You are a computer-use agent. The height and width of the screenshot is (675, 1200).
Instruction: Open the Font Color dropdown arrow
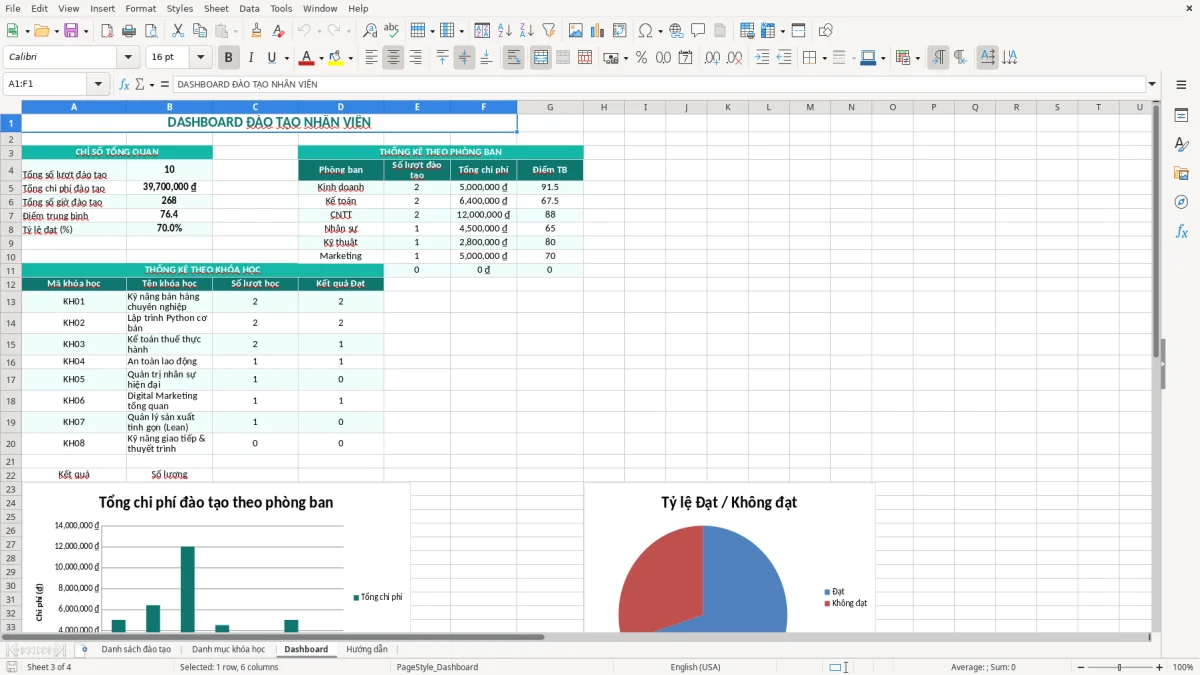pos(320,58)
